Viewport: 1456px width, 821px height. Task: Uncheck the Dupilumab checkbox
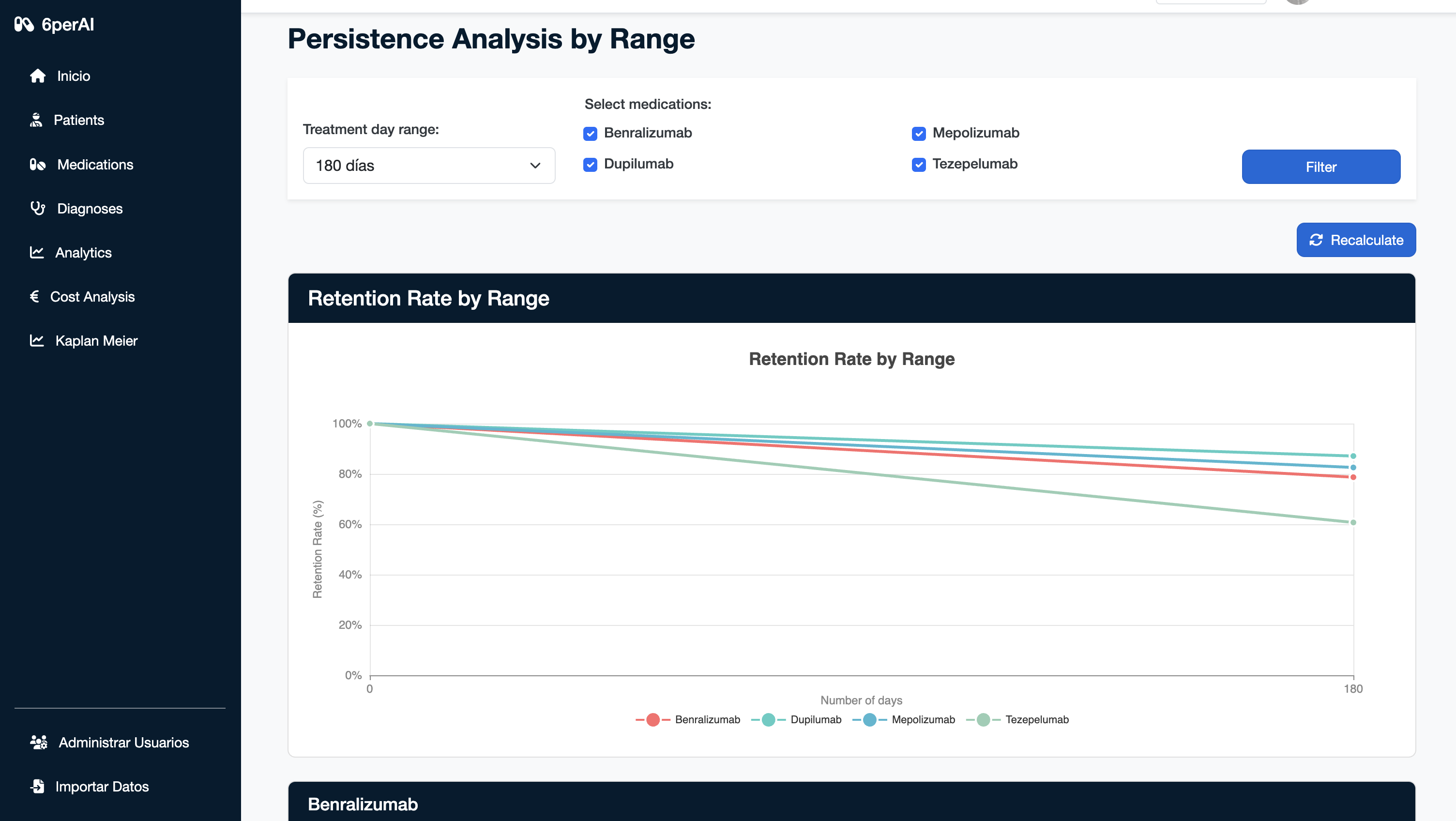click(590, 165)
